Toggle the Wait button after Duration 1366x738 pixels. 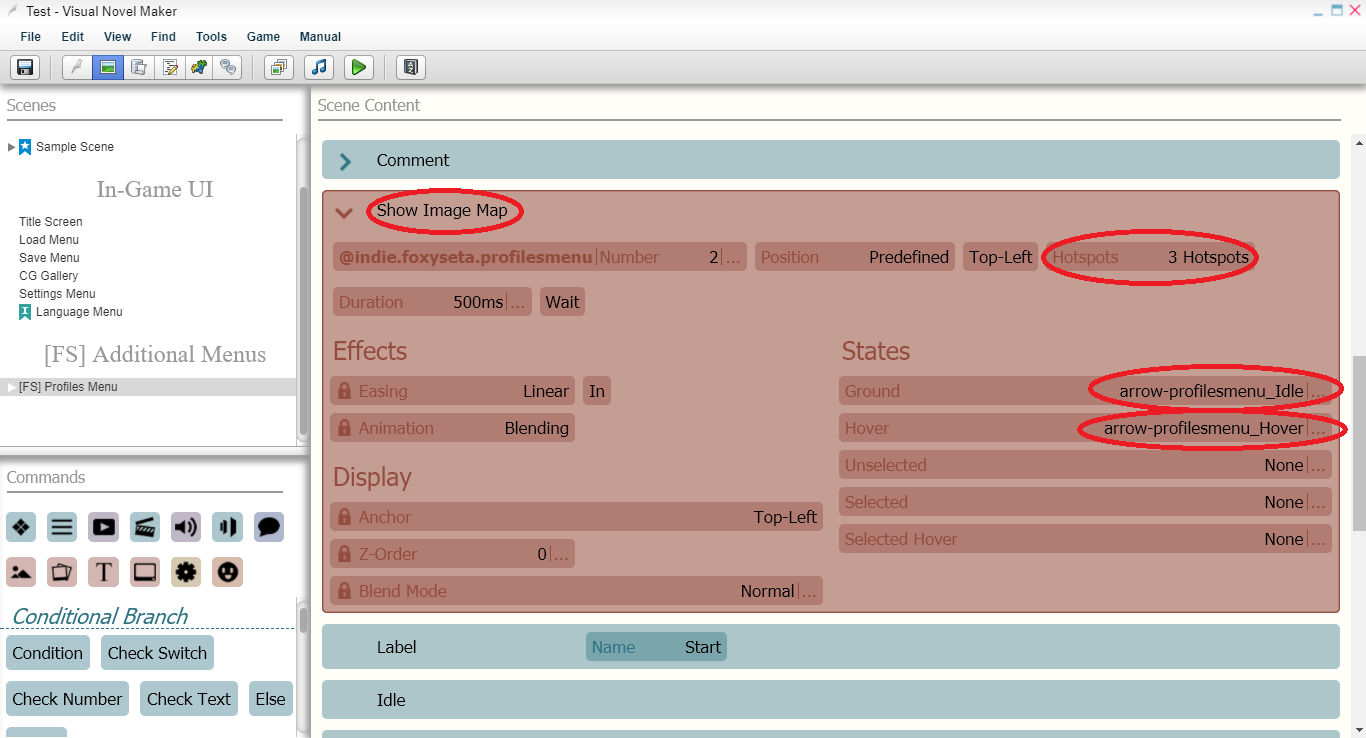562,302
